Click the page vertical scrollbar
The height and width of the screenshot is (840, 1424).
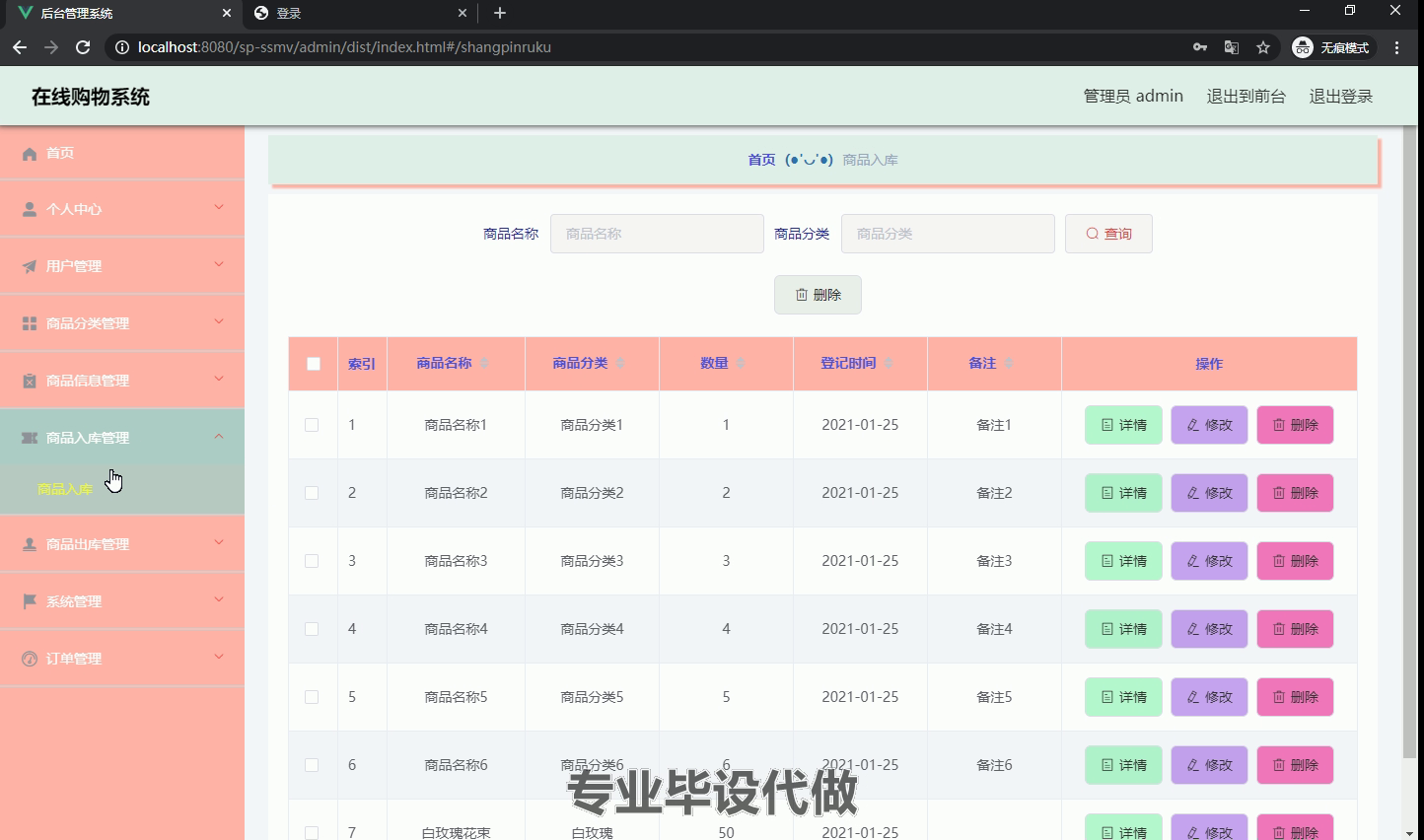click(1409, 444)
